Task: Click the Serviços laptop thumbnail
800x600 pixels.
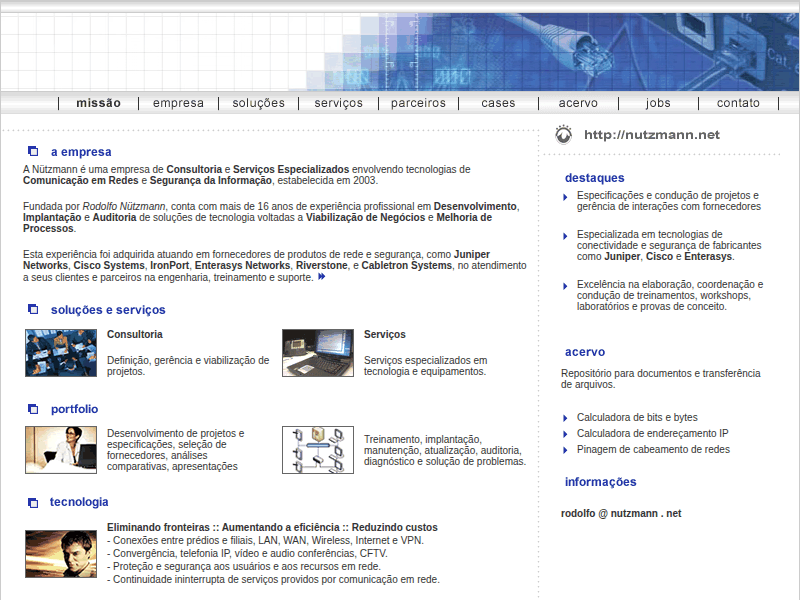Action: [318, 353]
